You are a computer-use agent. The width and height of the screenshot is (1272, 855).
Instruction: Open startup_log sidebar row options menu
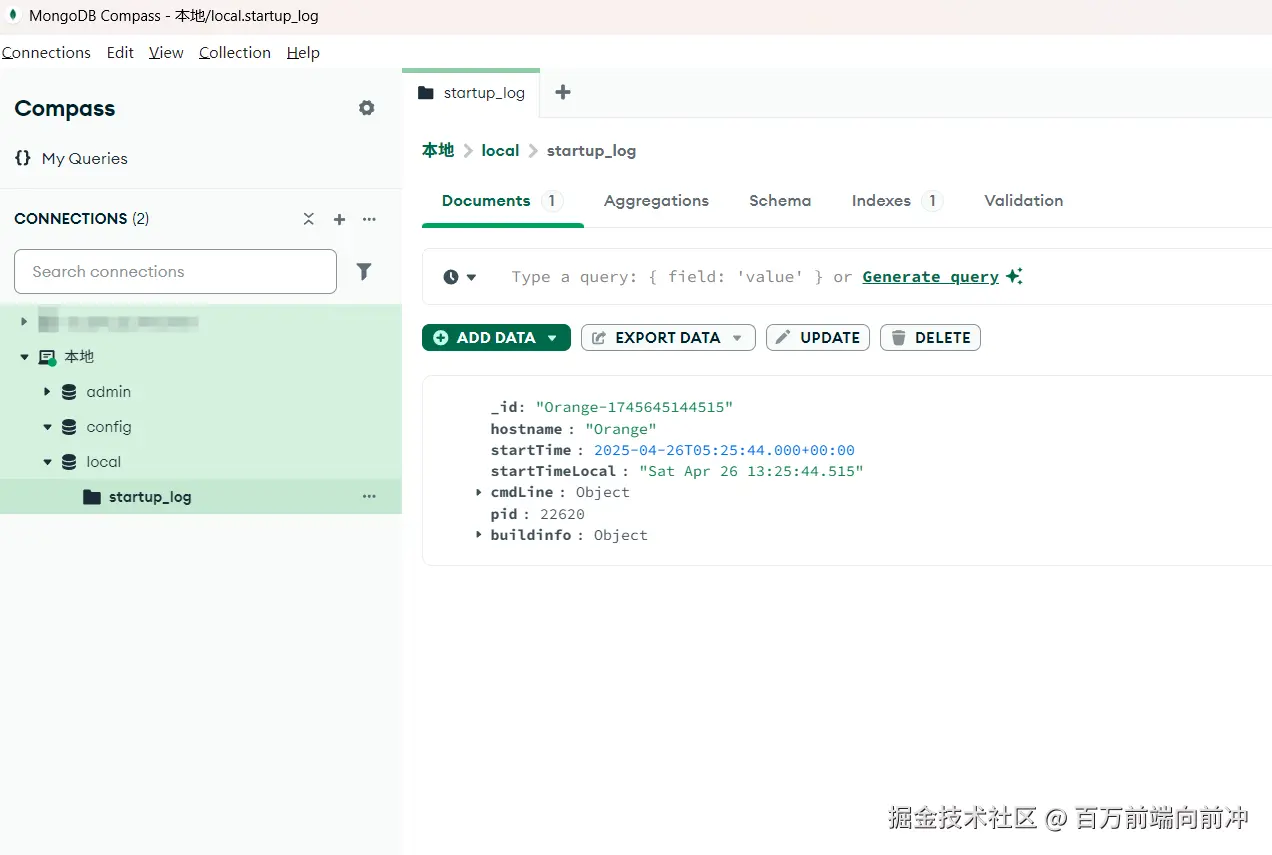369,497
